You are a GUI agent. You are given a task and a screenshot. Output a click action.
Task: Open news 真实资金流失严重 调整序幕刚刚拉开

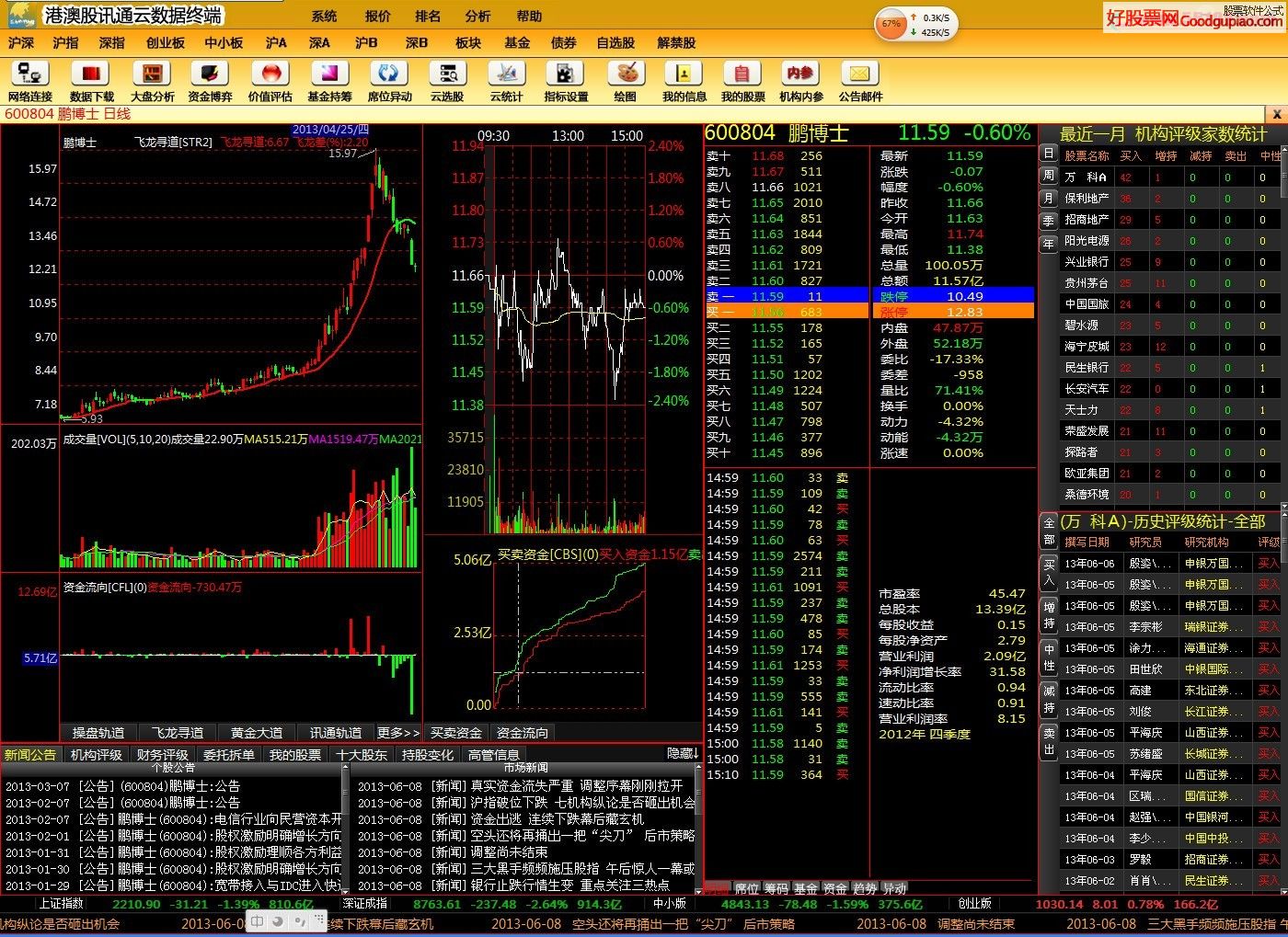pyautogui.click(x=576, y=786)
